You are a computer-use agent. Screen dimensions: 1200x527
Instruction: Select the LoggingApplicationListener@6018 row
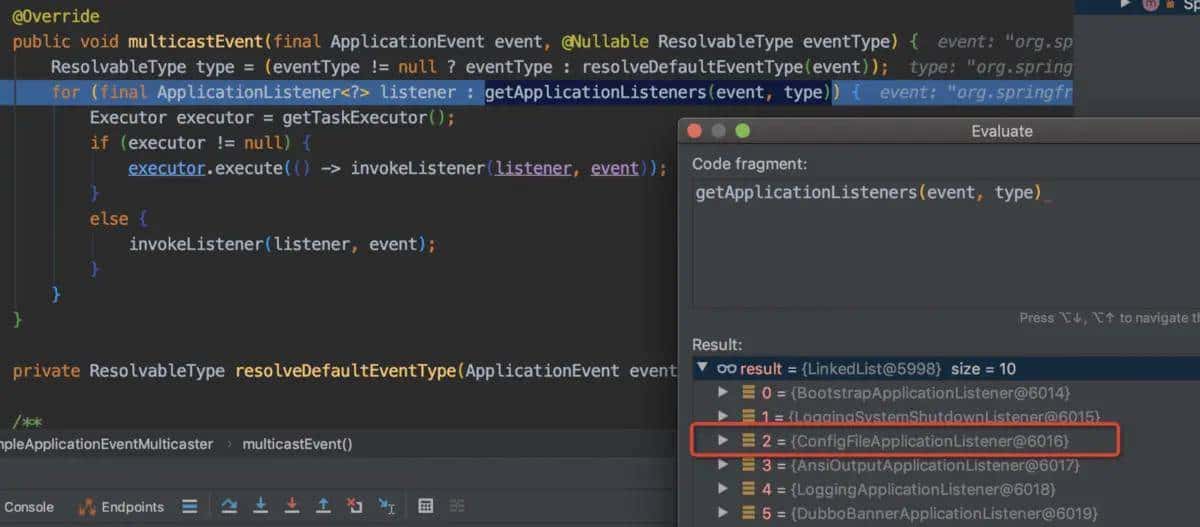[x=922, y=489]
